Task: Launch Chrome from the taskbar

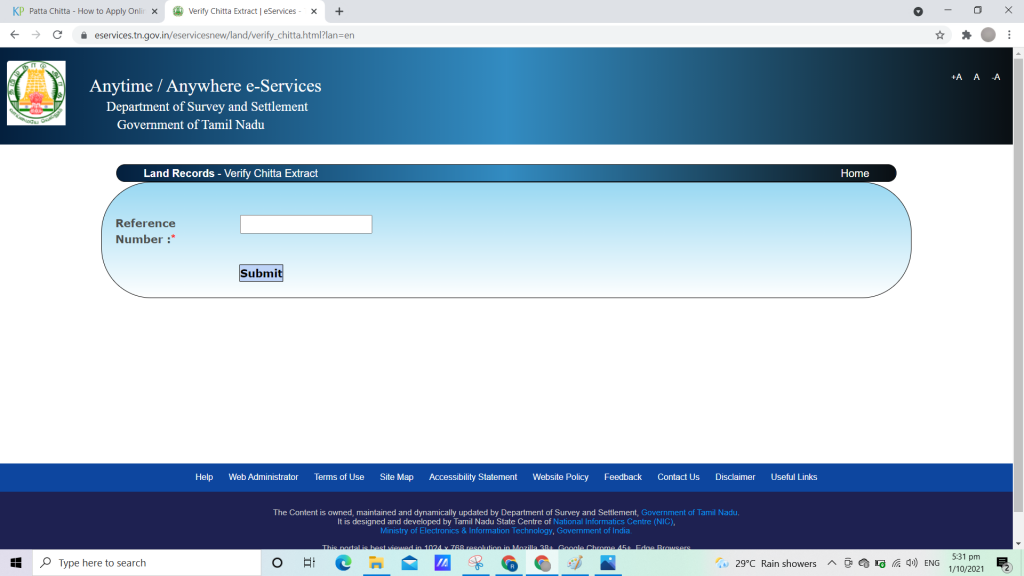Action: coord(543,562)
